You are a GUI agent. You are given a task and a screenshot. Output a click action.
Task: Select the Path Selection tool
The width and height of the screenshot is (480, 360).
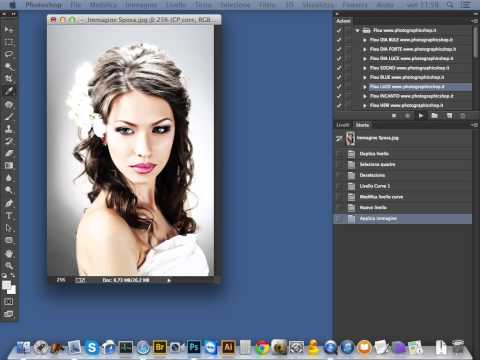tap(9, 228)
